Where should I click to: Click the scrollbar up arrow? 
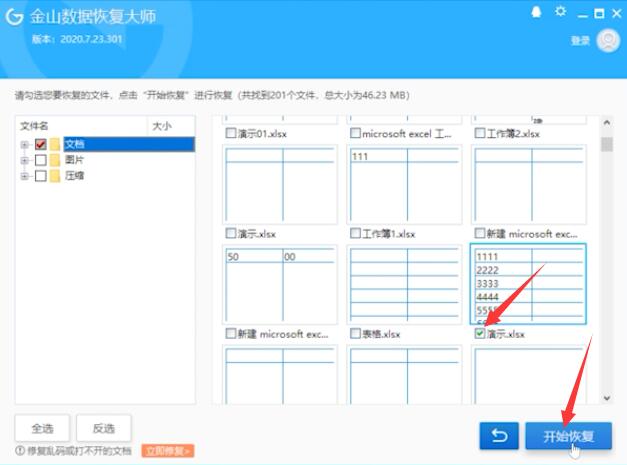[607, 123]
